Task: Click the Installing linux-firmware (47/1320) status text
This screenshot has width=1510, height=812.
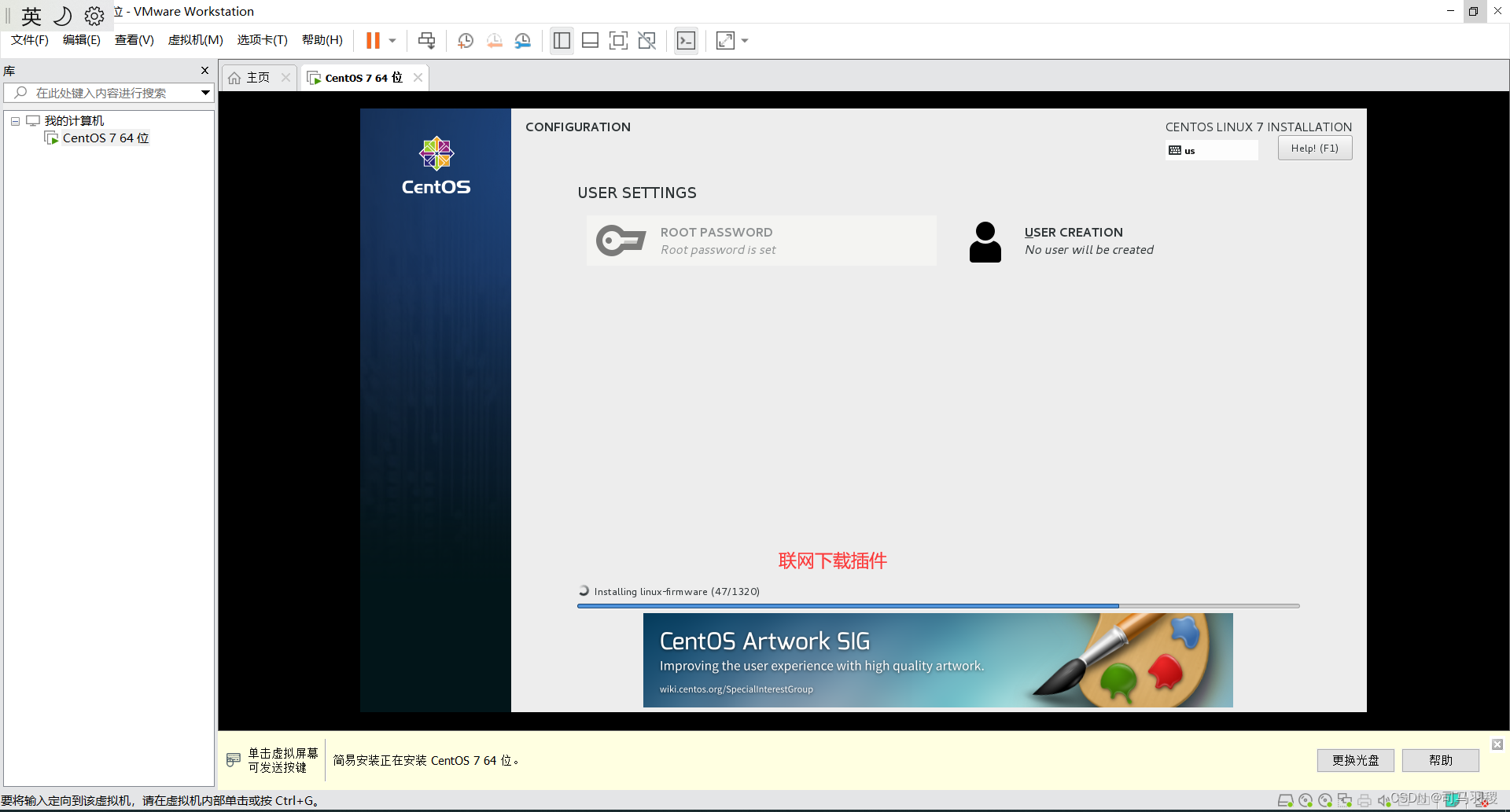Action: (x=676, y=592)
